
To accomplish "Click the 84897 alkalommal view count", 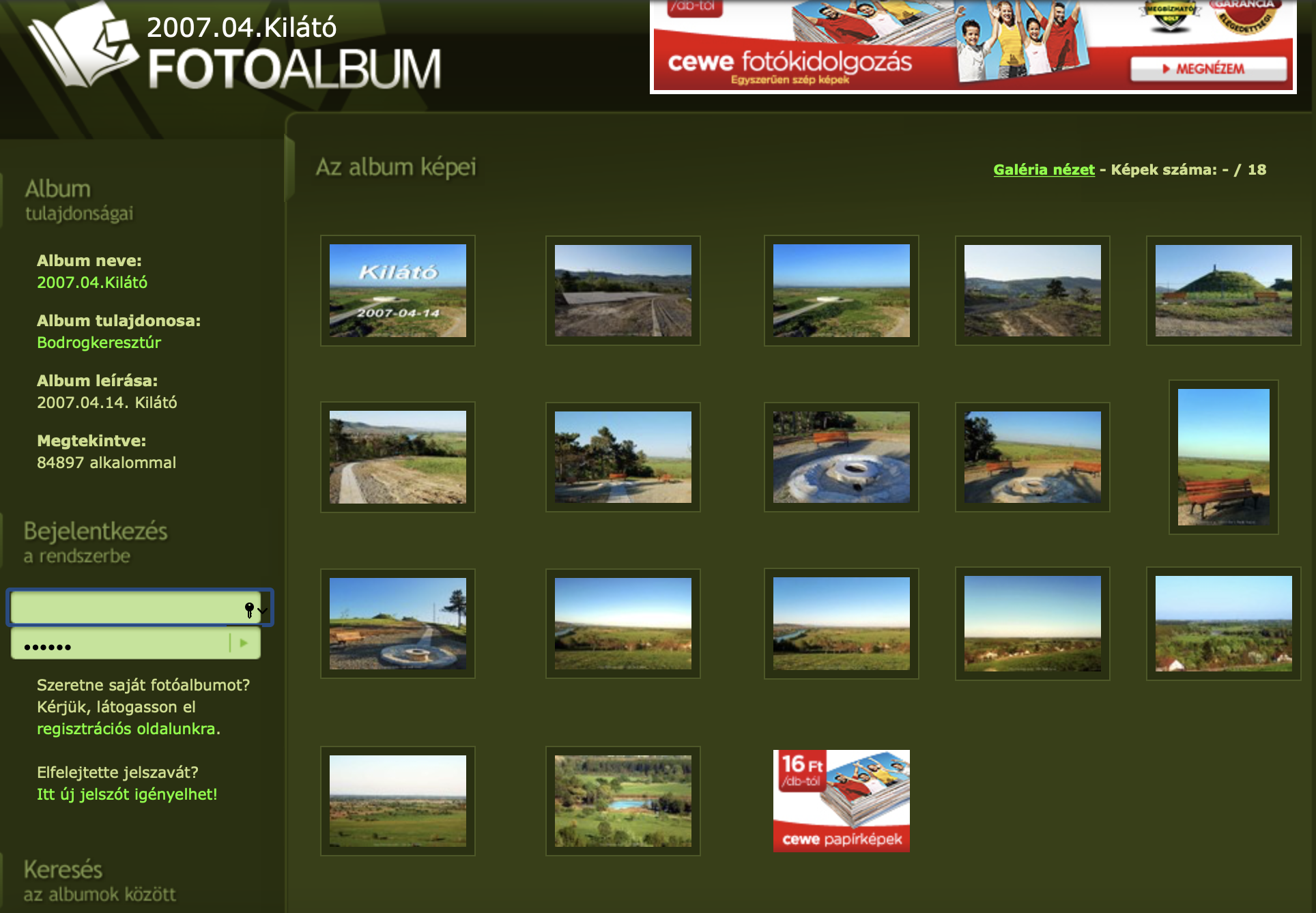I will coord(106,463).
